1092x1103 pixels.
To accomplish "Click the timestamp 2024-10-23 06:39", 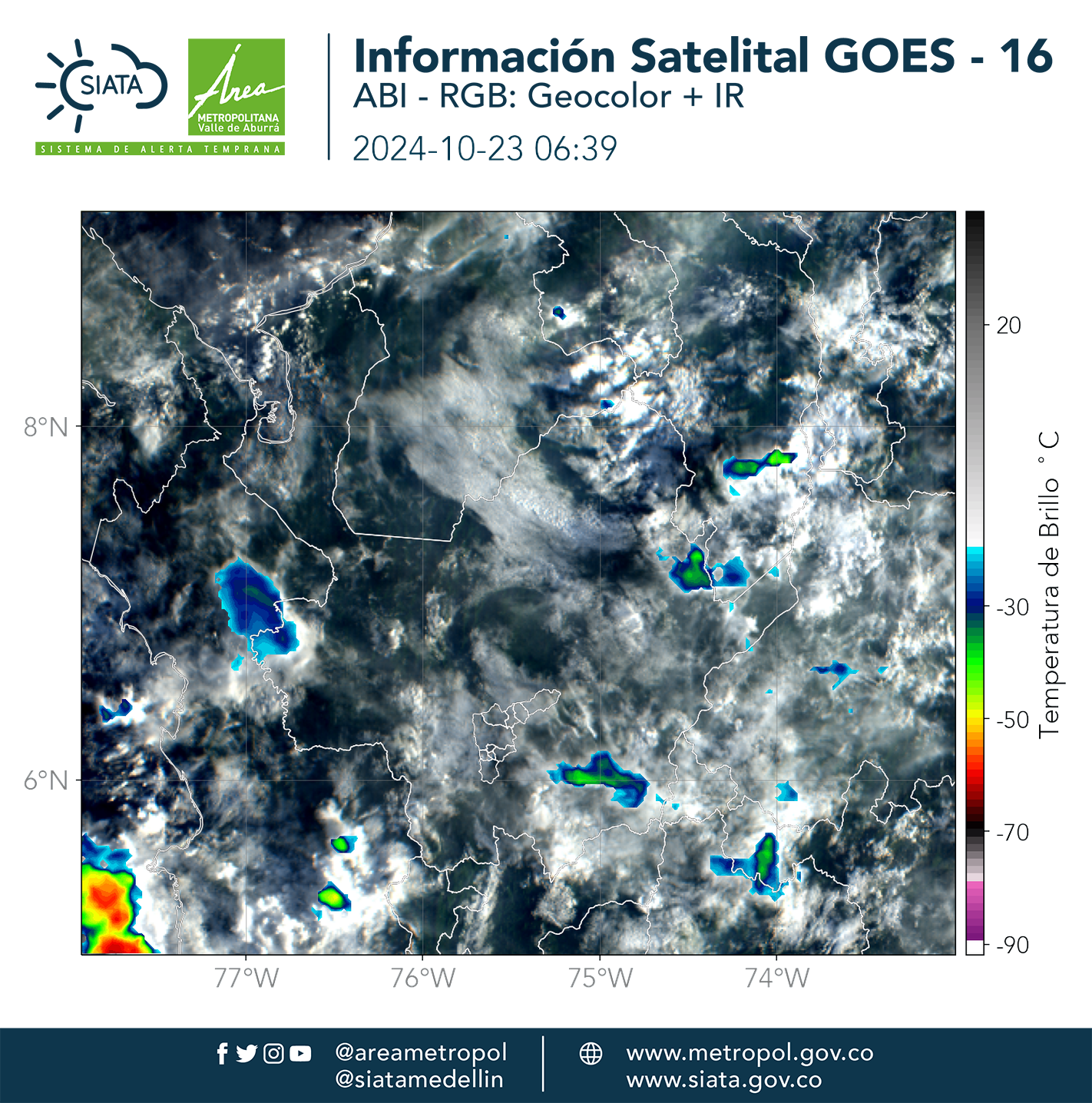I will [x=485, y=149].
